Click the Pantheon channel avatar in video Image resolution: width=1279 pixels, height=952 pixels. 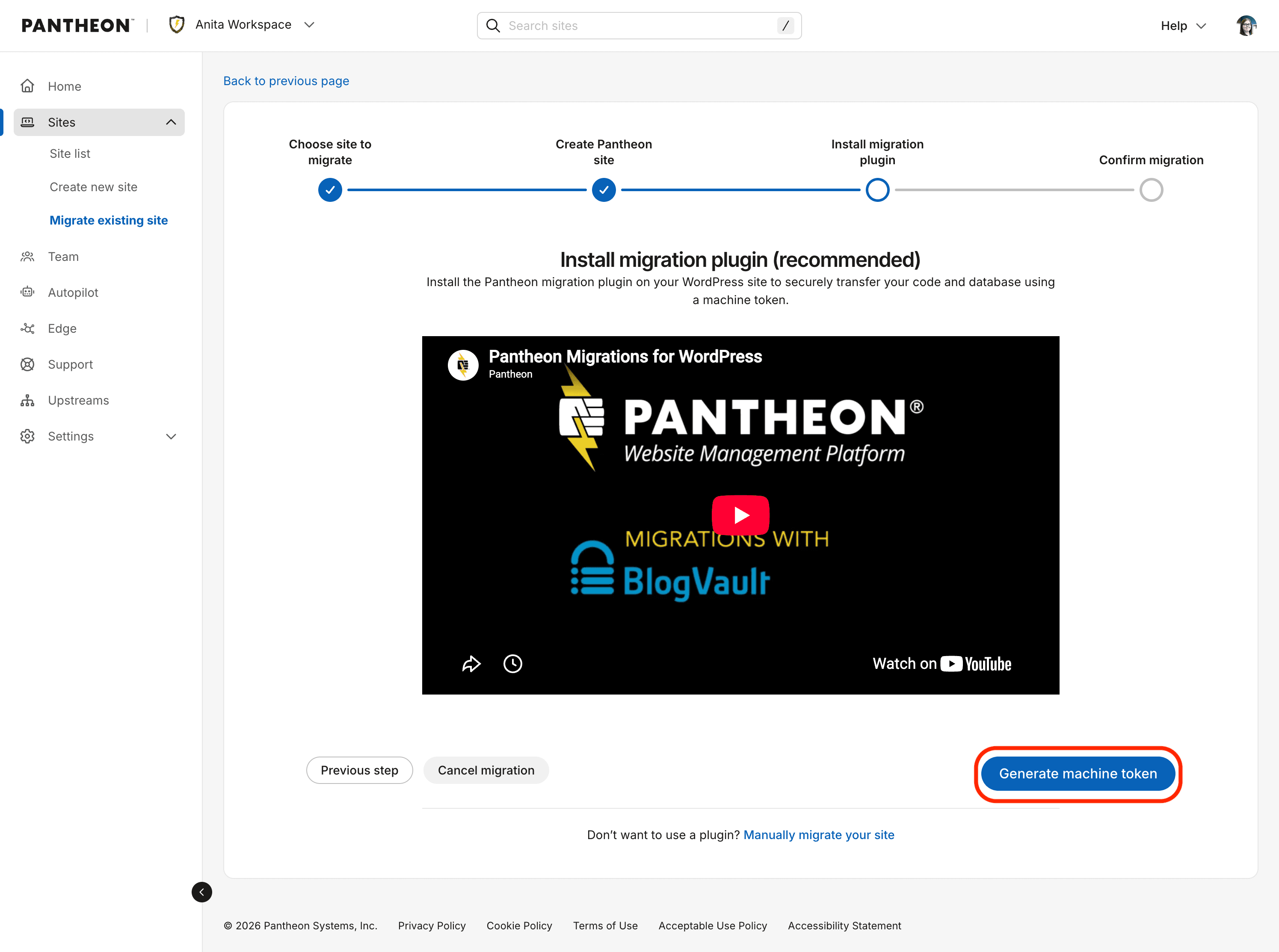463,365
